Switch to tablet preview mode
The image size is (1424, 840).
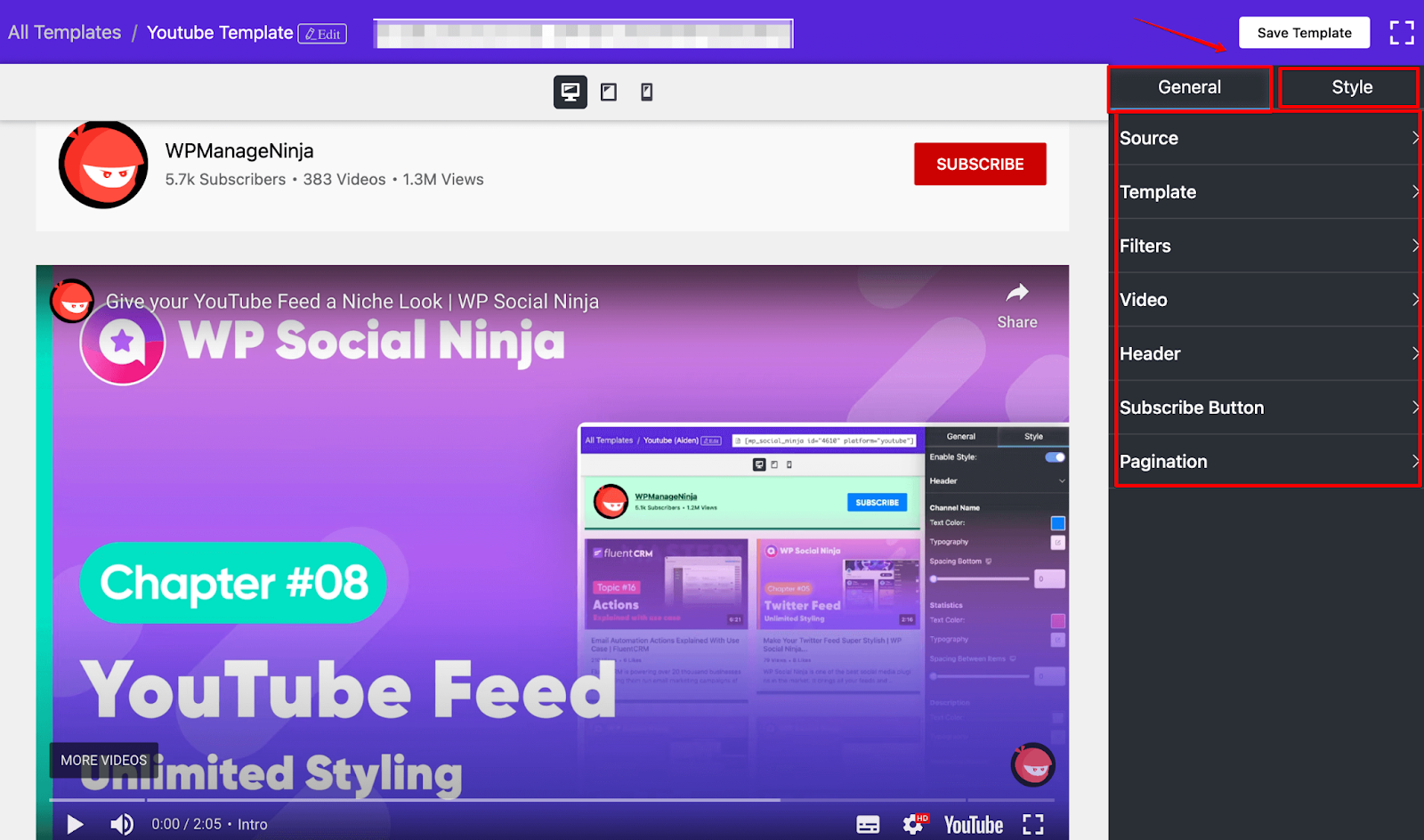coord(609,92)
